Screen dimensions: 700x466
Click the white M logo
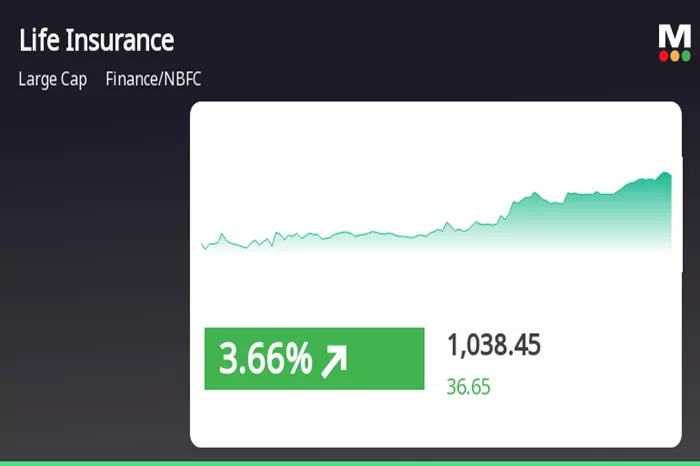pyautogui.click(x=675, y=37)
